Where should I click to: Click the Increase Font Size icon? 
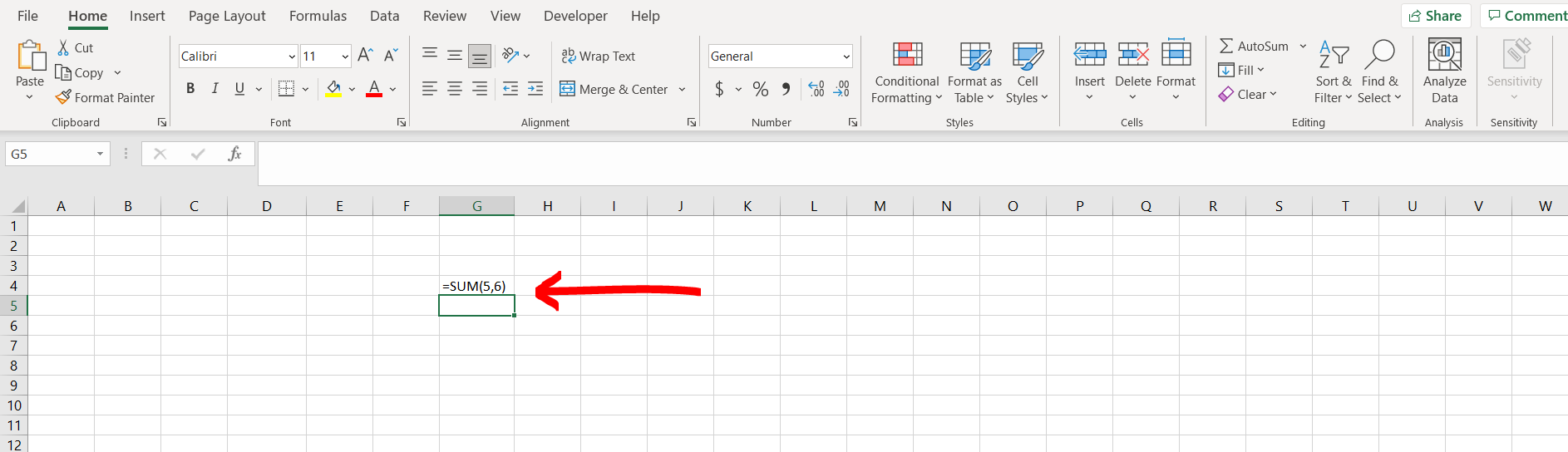365,56
